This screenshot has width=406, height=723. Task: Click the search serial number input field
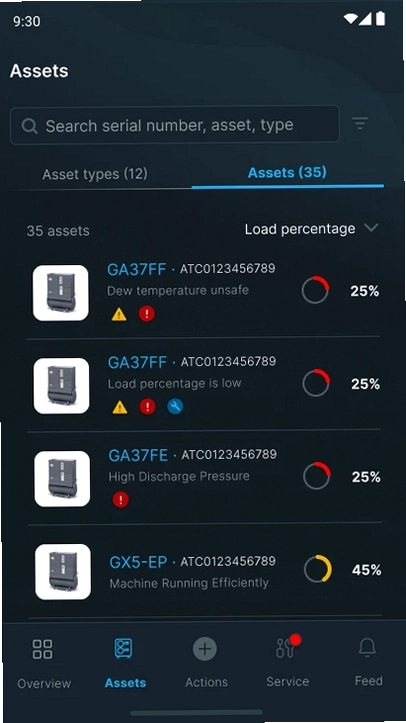(x=175, y=125)
